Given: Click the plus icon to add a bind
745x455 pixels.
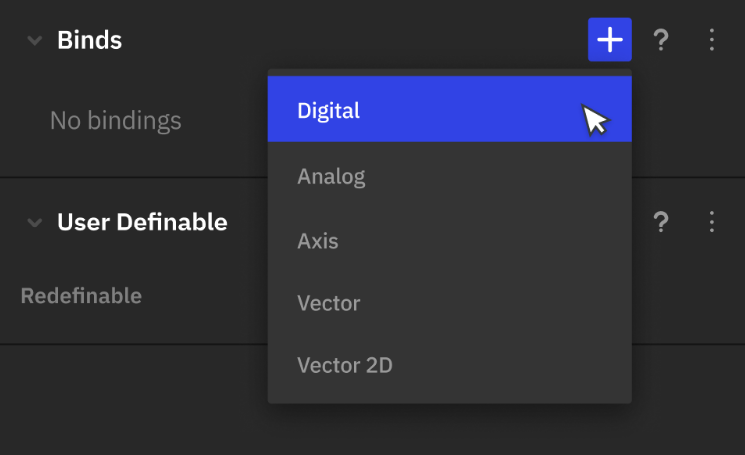Looking at the screenshot, I should coord(610,39).
